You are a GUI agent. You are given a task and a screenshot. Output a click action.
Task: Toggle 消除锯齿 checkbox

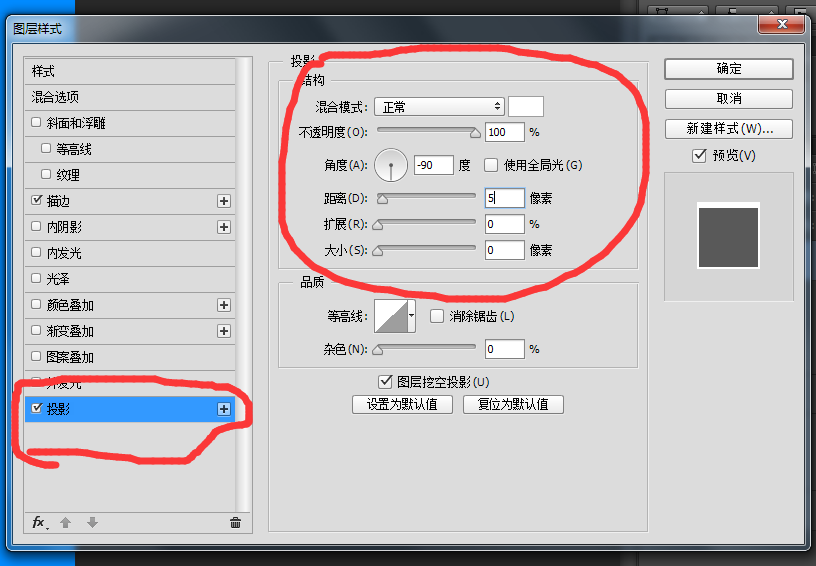pyautogui.click(x=437, y=316)
